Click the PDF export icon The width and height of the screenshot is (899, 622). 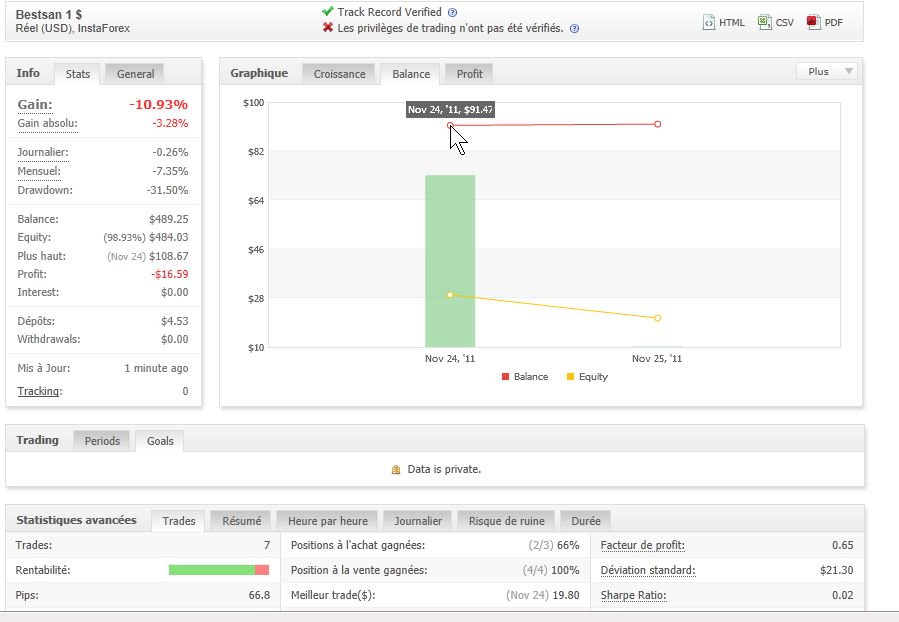click(x=814, y=22)
